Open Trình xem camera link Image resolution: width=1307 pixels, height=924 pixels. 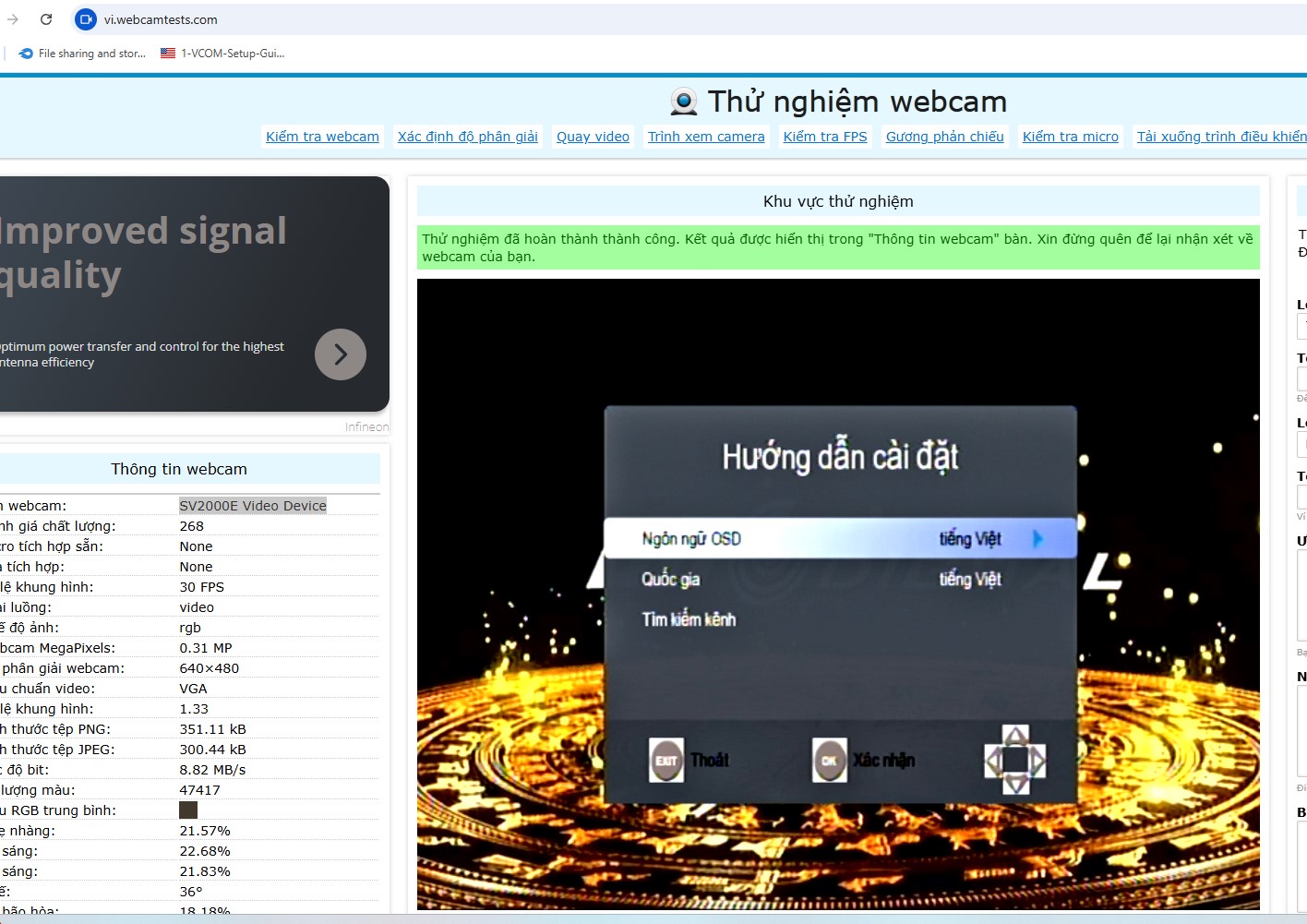coord(706,137)
